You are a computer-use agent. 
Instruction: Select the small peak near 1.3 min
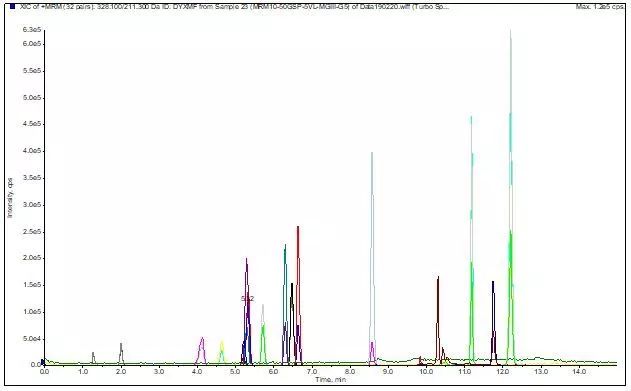click(x=93, y=358)
